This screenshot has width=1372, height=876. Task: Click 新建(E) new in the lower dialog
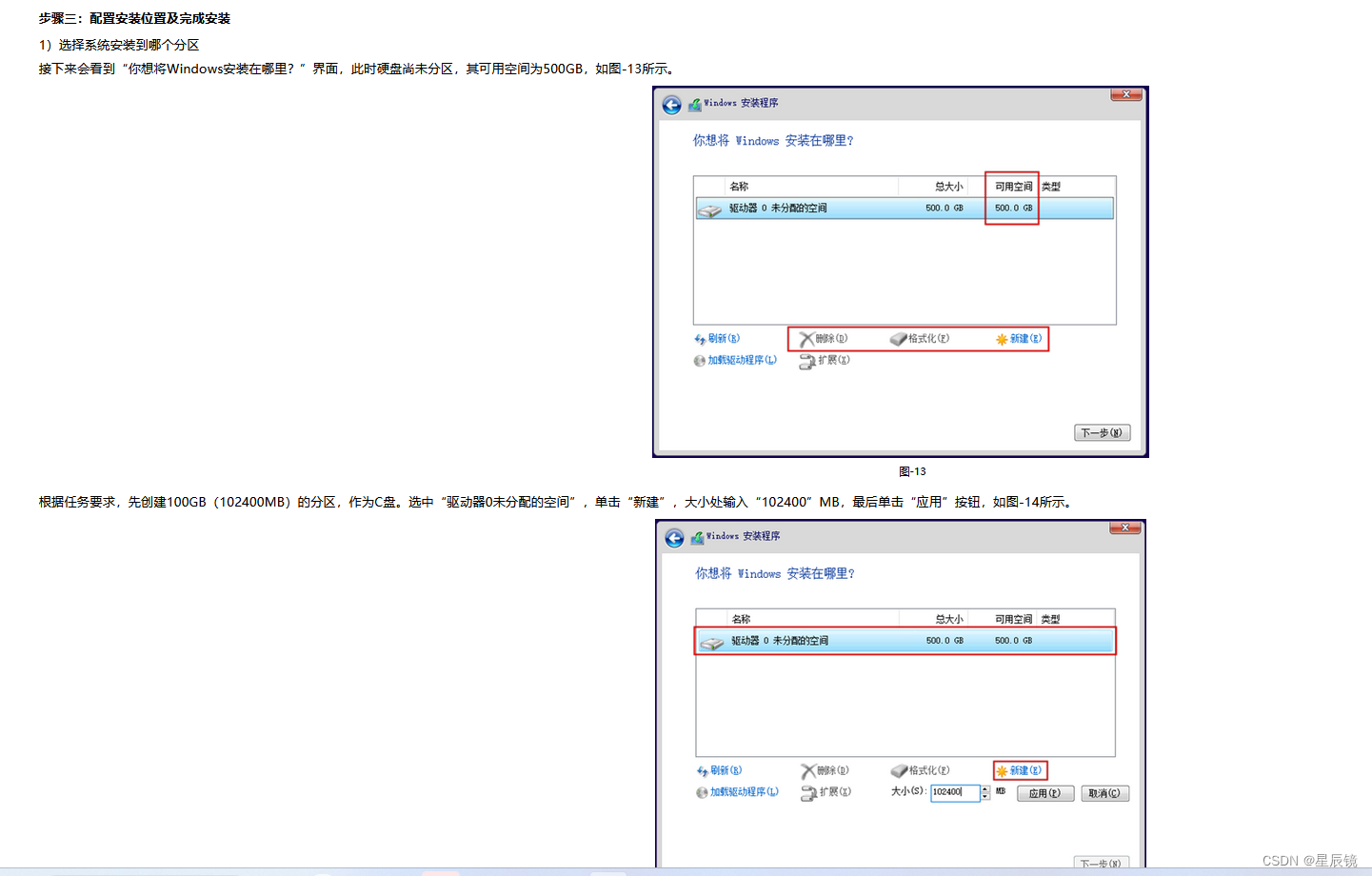click(1020, 771)
